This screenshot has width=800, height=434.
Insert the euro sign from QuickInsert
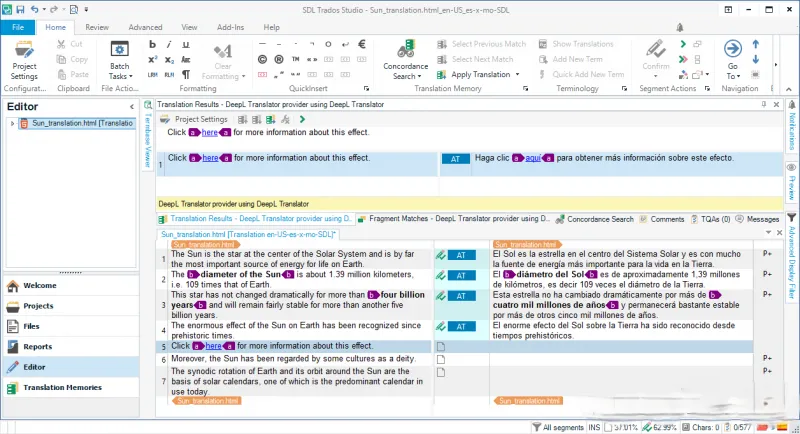click(x=362, y=44)
